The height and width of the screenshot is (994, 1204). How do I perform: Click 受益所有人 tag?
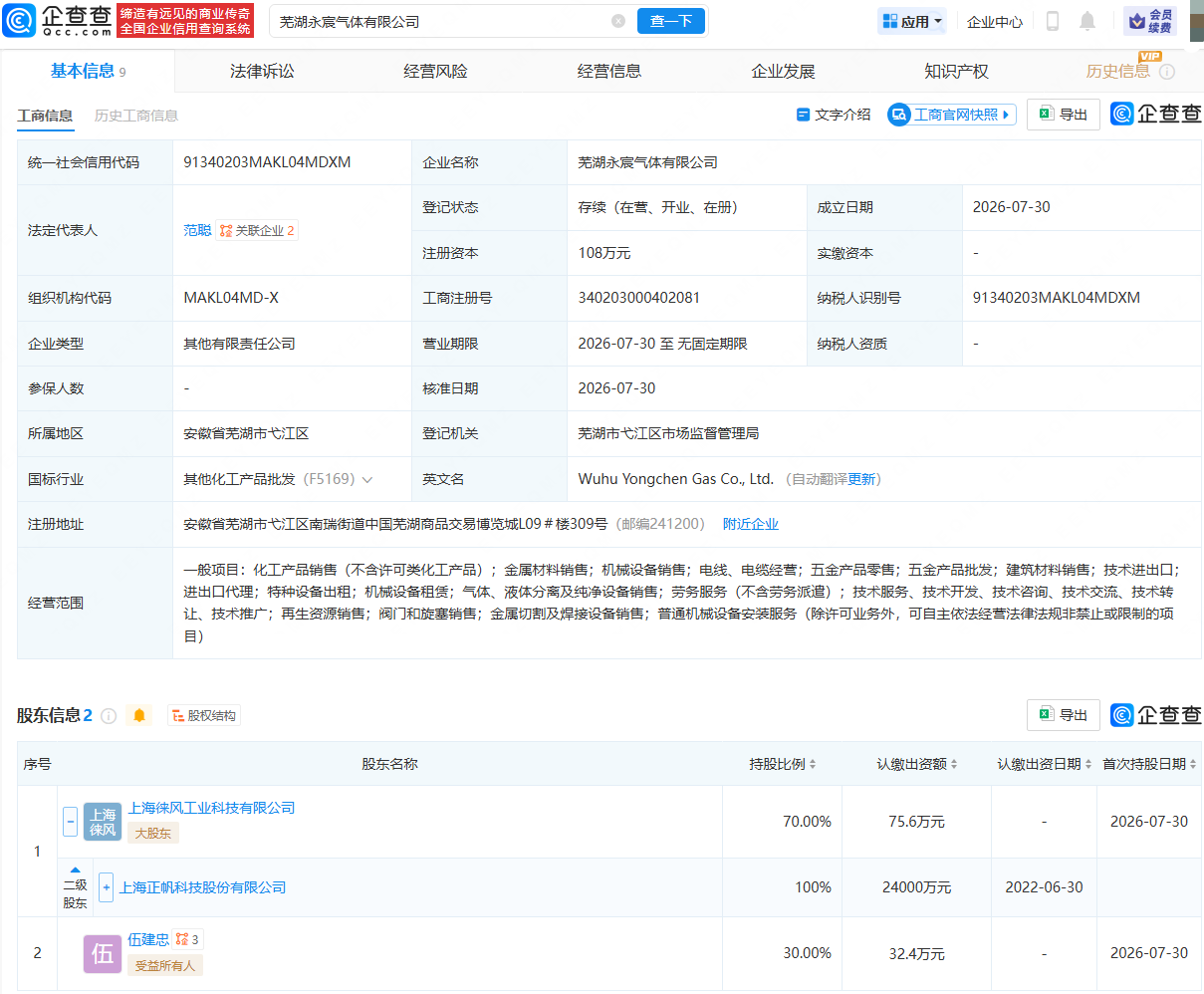pyautogui.click(x=165, y=965)
